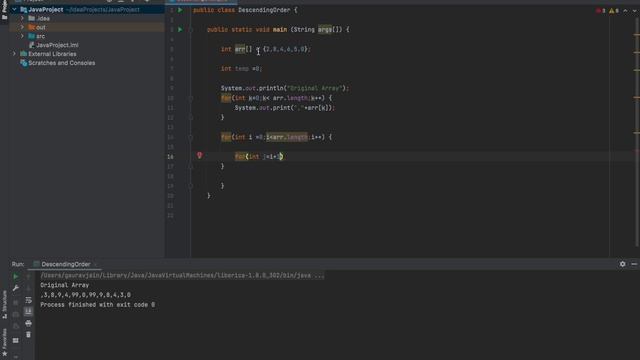Toggle soft-wrap icon in Run console

click(x=28, y=300)
